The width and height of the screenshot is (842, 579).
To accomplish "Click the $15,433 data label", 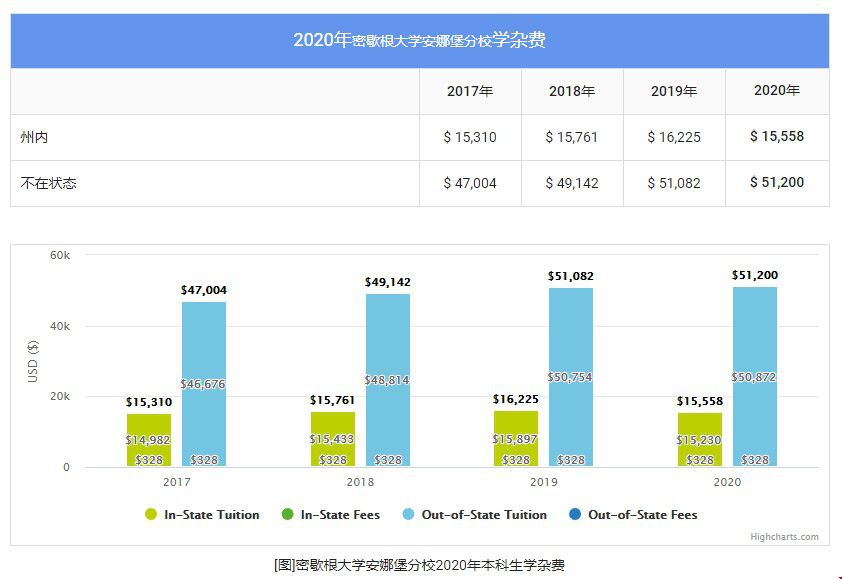I will pyautogui.click(x=332, y=439).
